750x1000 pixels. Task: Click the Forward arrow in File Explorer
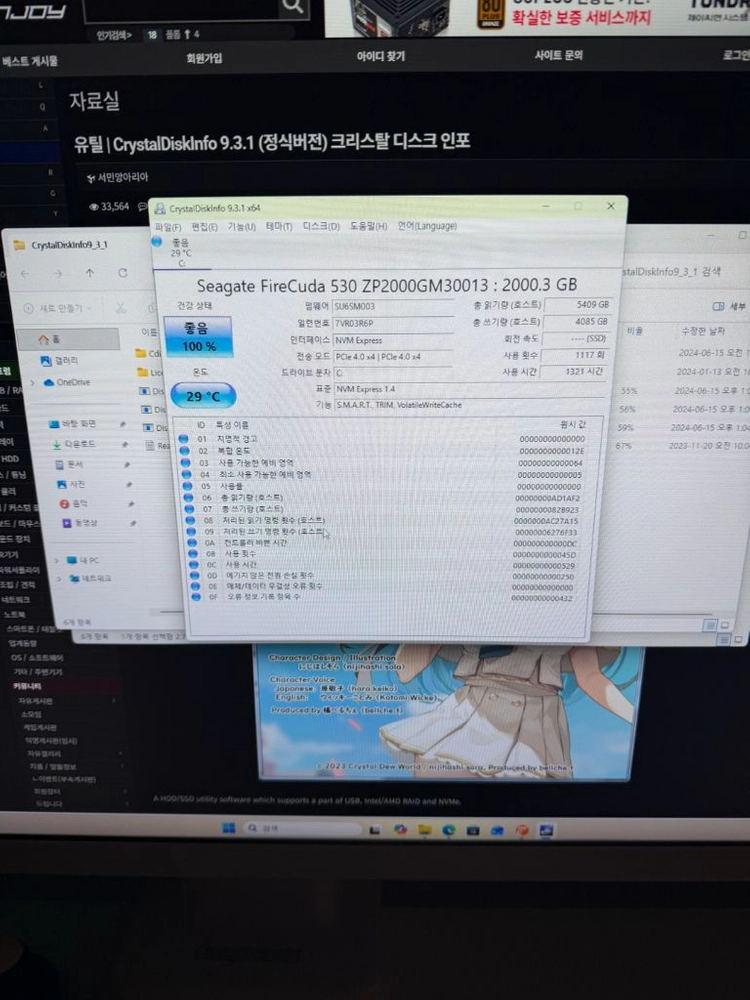tap(58, 274)
